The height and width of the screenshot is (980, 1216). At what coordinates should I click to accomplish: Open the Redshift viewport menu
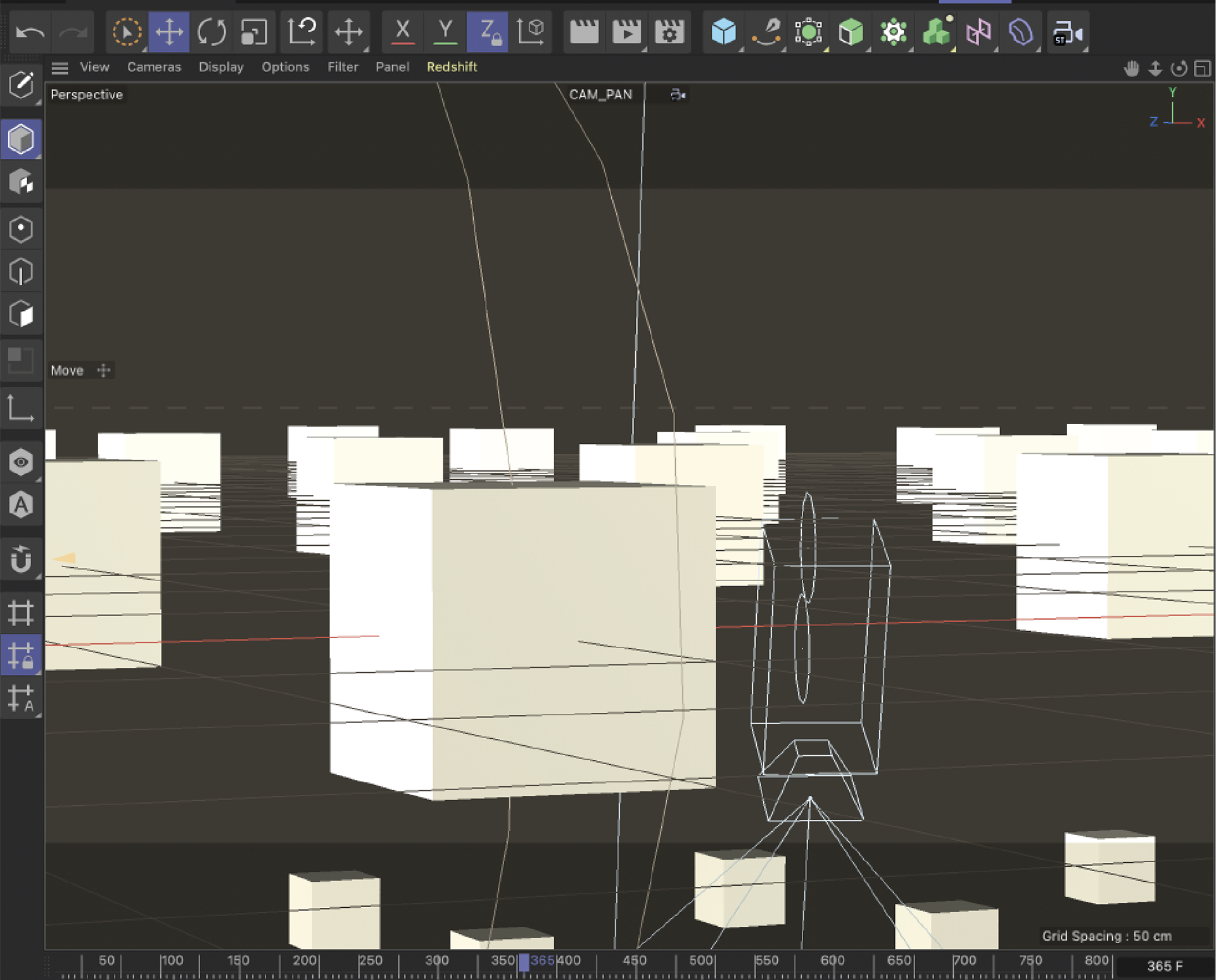pos(452,67)
